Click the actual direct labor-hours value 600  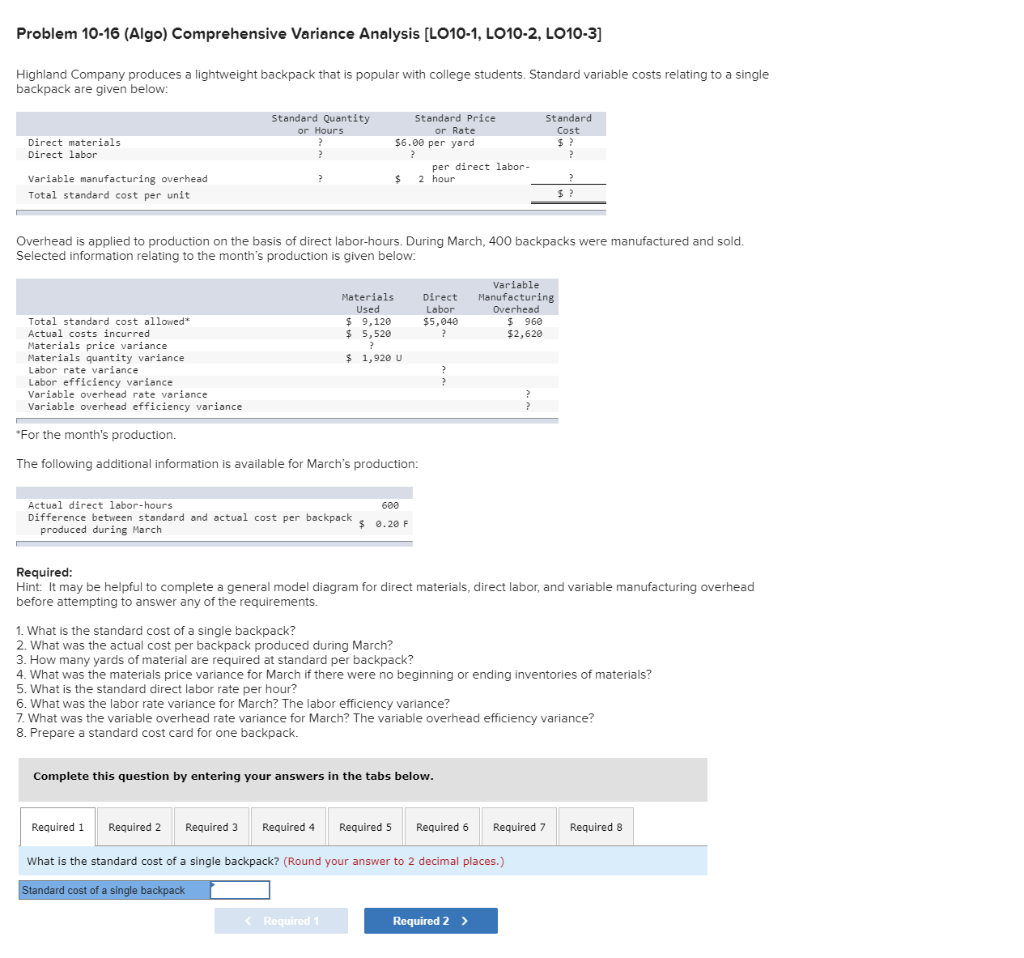389,505
